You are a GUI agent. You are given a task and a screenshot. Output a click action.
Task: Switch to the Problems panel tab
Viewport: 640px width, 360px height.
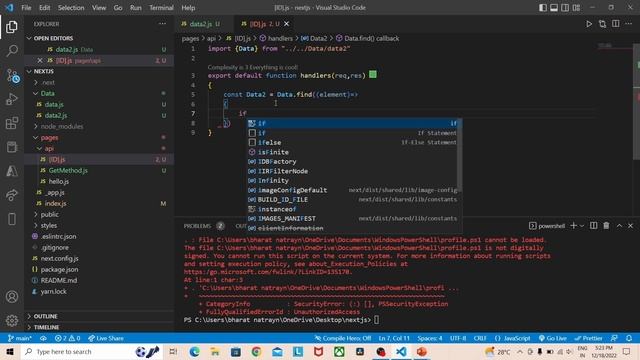point(198,226)
